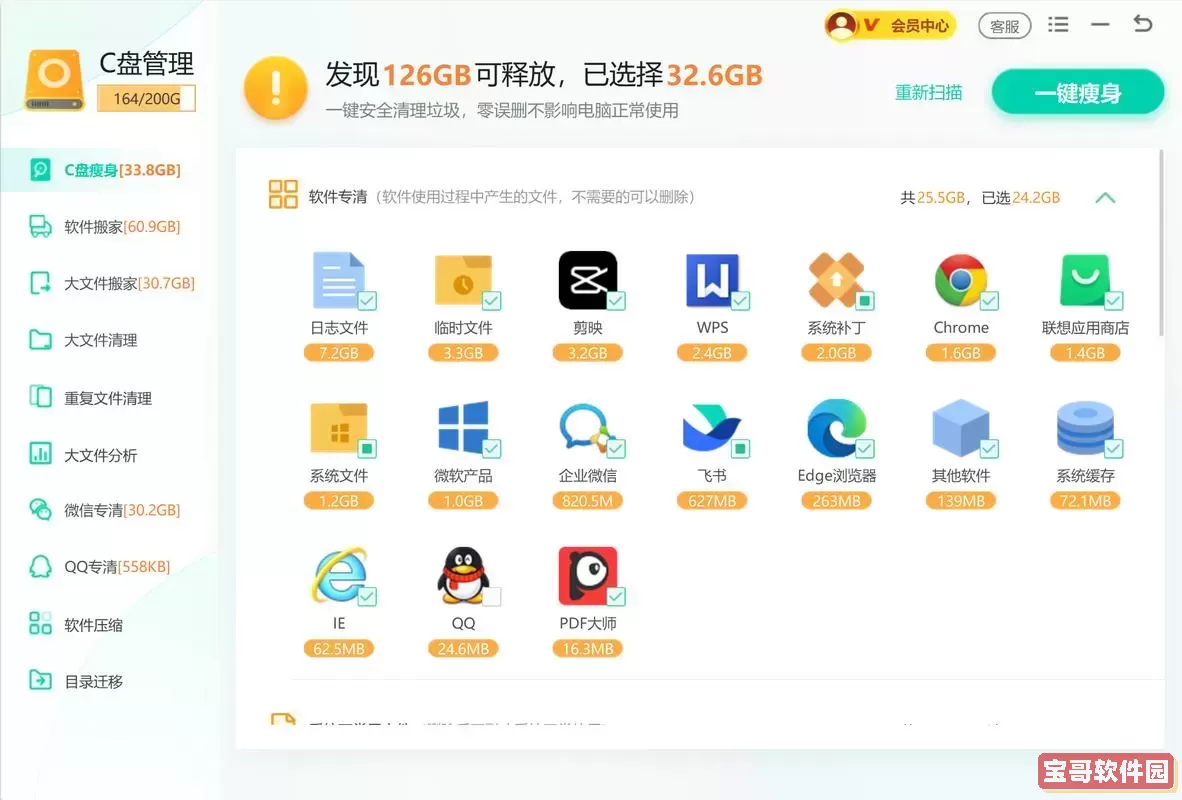
Task: Click the 164/200G disk usage bar
Action: 146,99
